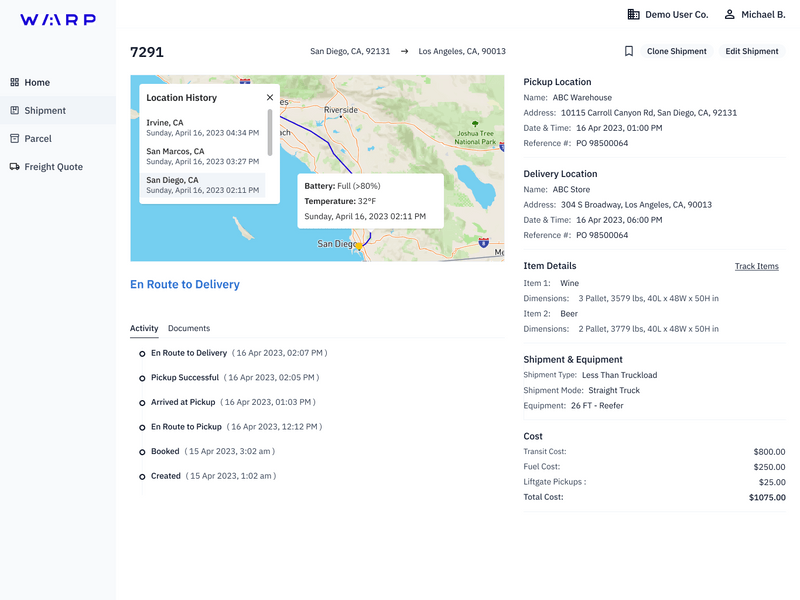Click the Pickup Successful timeline marker
Image resolution: width=800 pixels, height=600 pixels.
coord(142,378)
